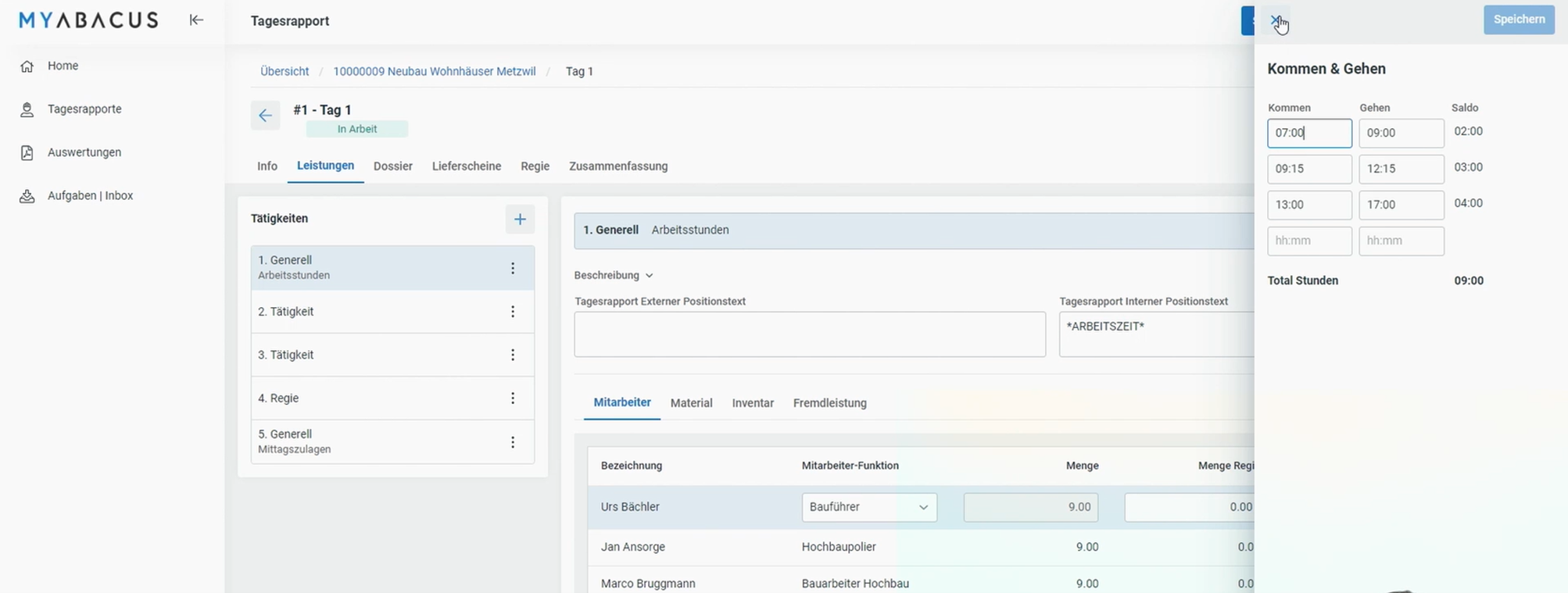Select activity 5. Generell Mittagszulagen
The width and height of the screenshot is (1568, 593).
(x=392, y=442)
